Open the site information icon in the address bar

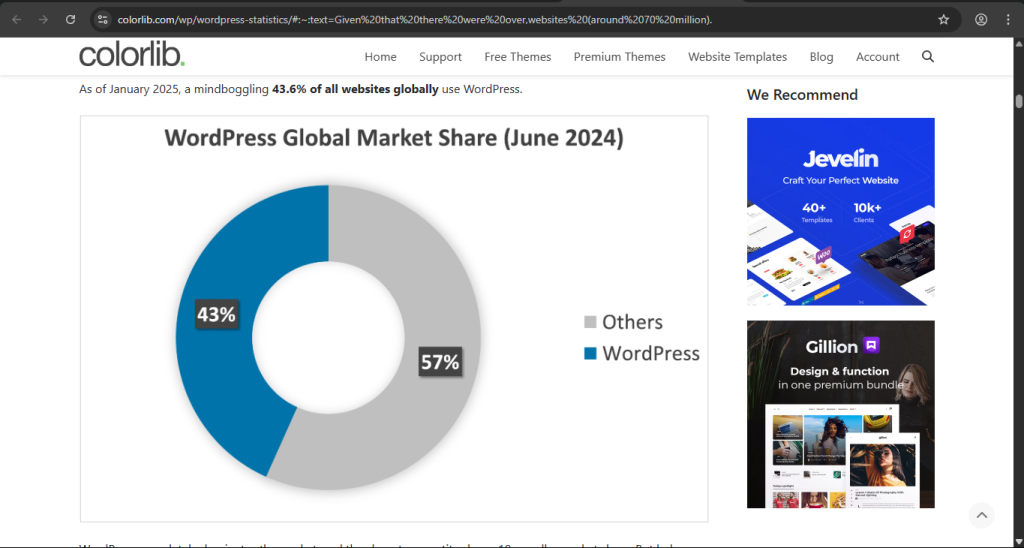coord(103,20)
